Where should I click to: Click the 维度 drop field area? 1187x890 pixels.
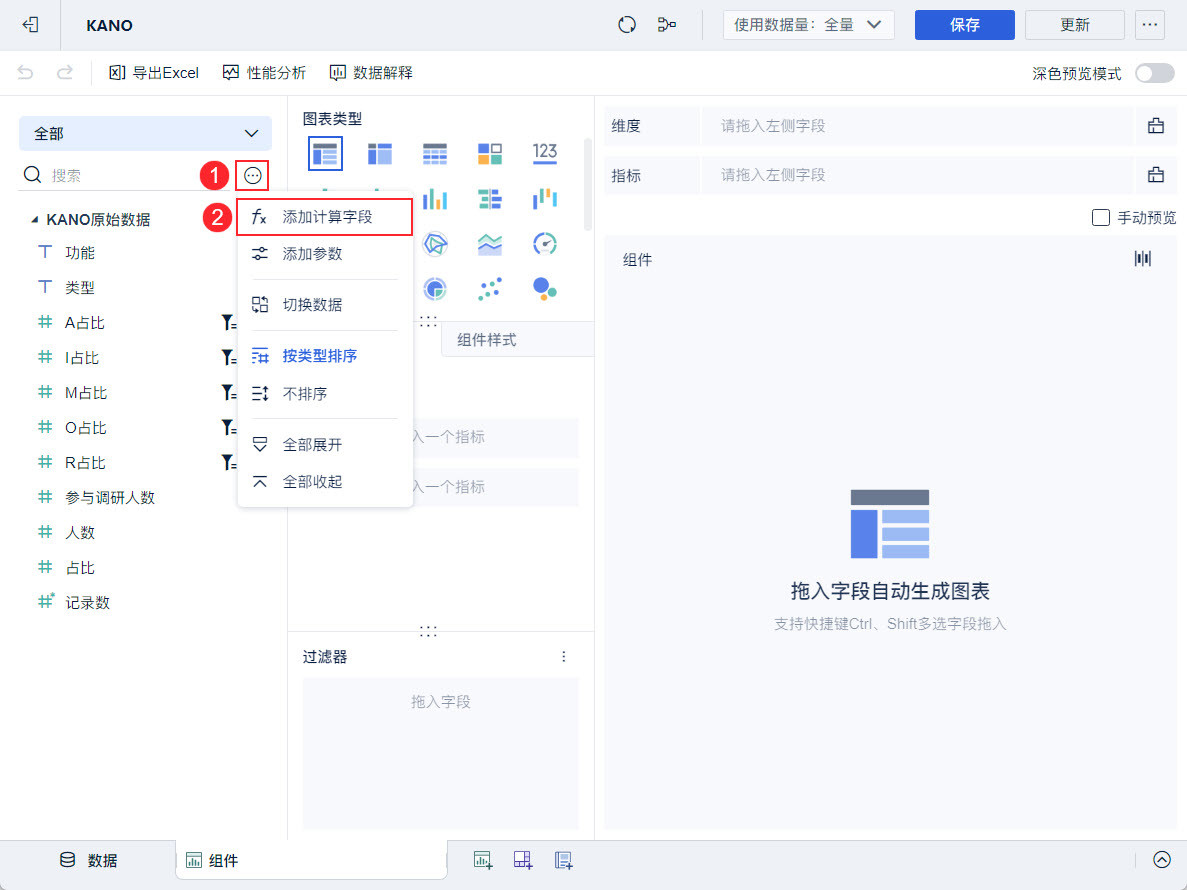917,126
